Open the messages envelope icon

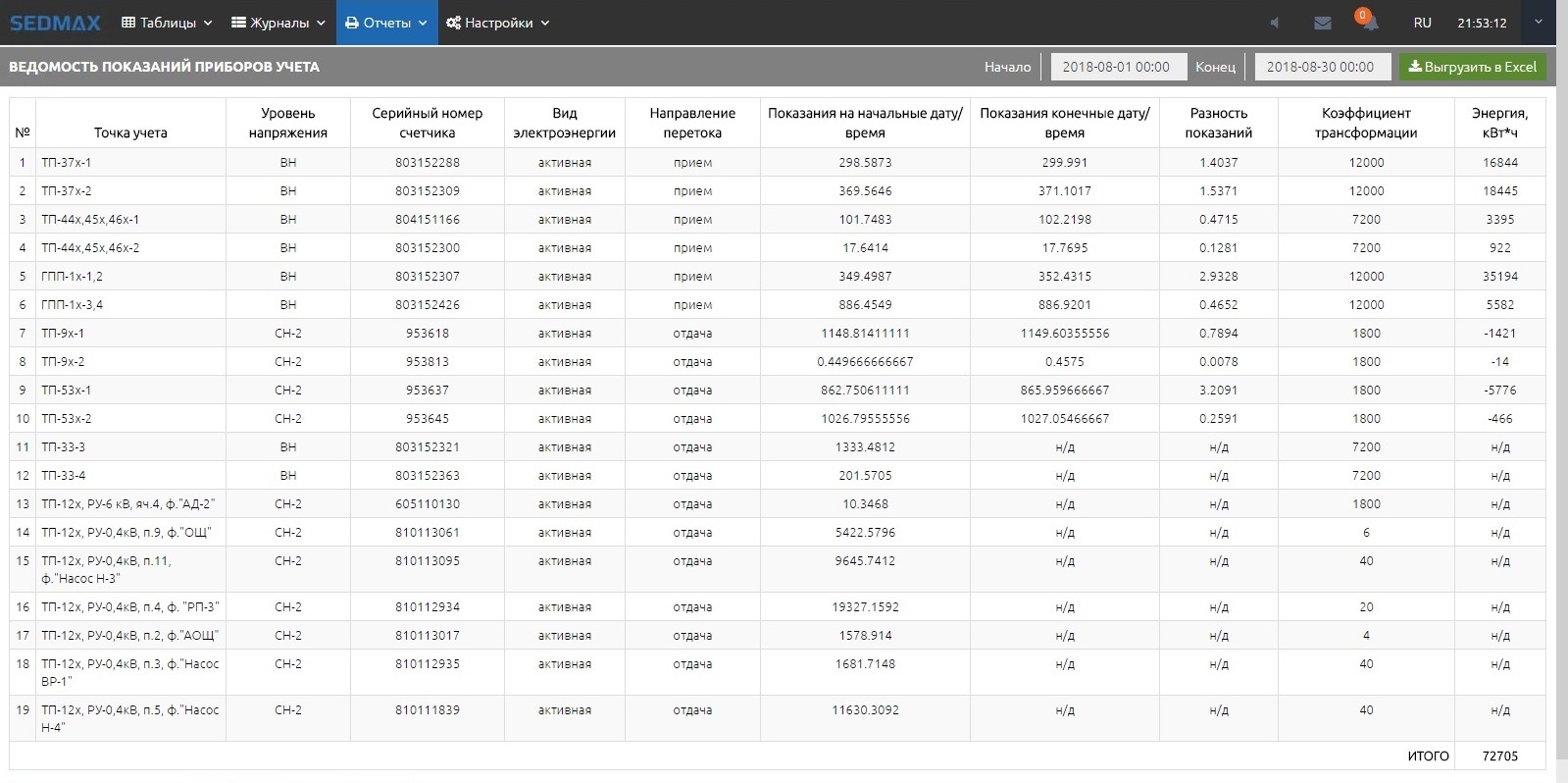pyautogui.click(x=1322, y=23)
